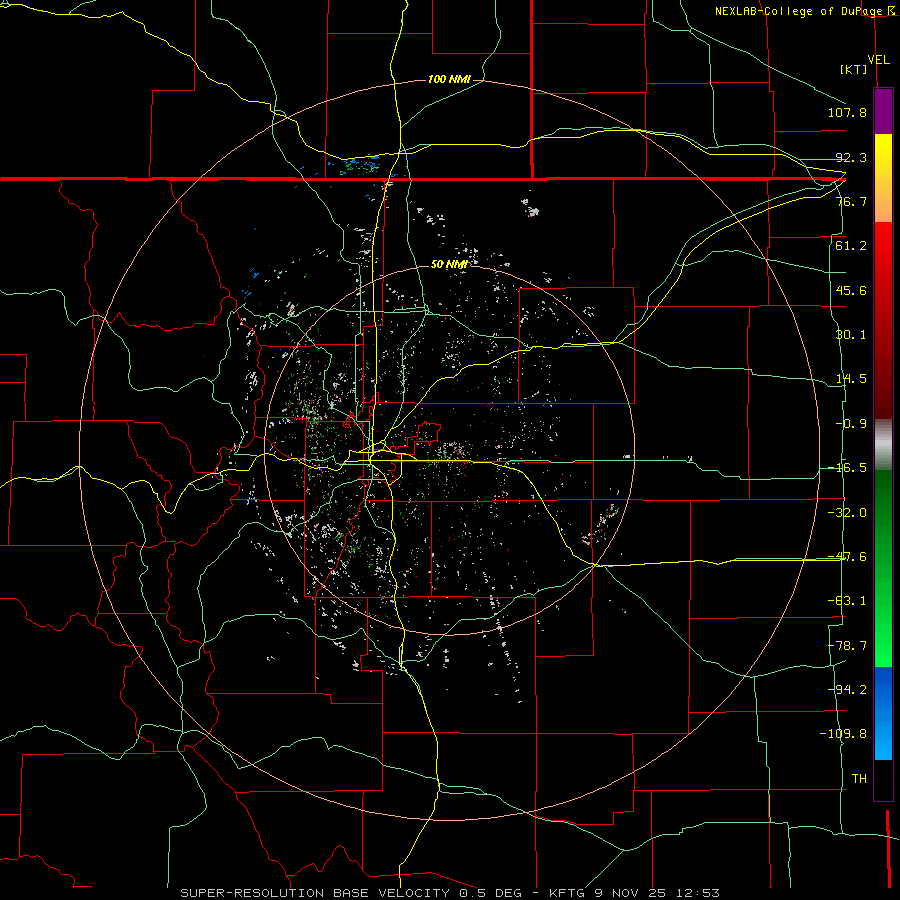
Task: Select the -109.8 value on the velocity scale
Action: pos(843,734)
